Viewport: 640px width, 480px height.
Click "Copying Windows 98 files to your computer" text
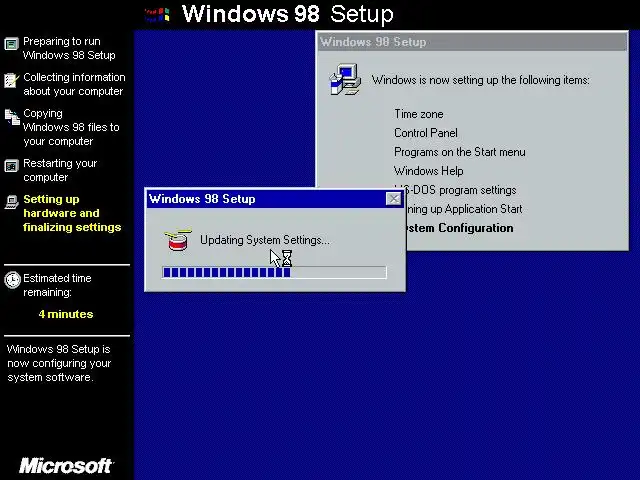tap(71, 127)
